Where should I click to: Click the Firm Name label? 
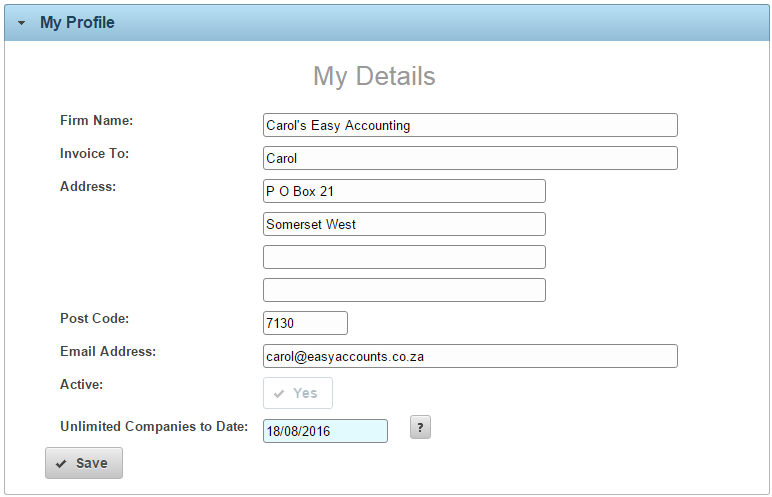(x=96, y=121)
